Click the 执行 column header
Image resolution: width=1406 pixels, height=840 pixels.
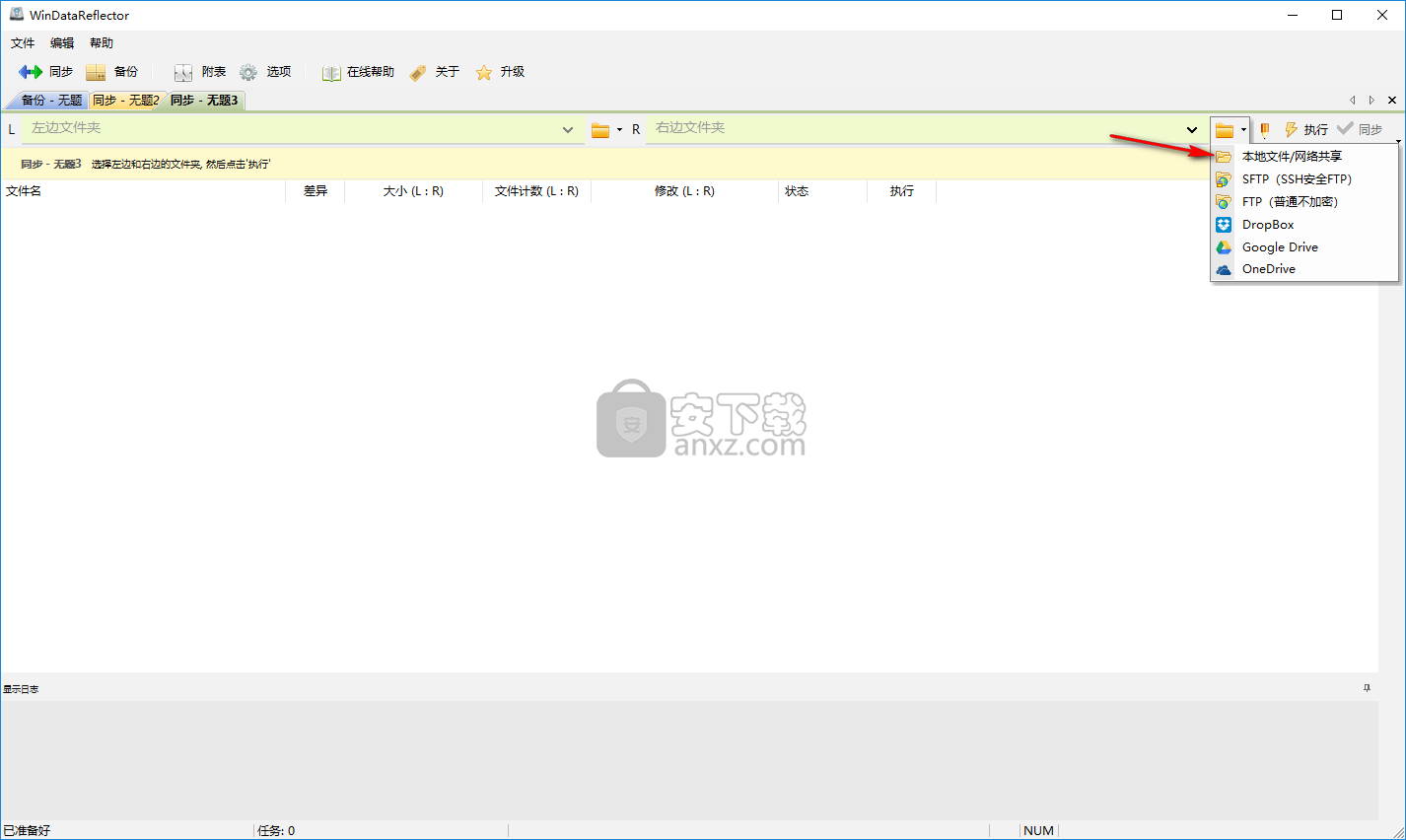point(901,191)
